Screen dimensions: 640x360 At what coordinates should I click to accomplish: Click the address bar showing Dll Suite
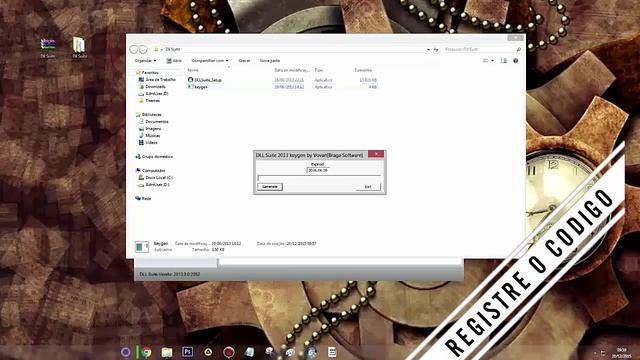click(290, 49)
